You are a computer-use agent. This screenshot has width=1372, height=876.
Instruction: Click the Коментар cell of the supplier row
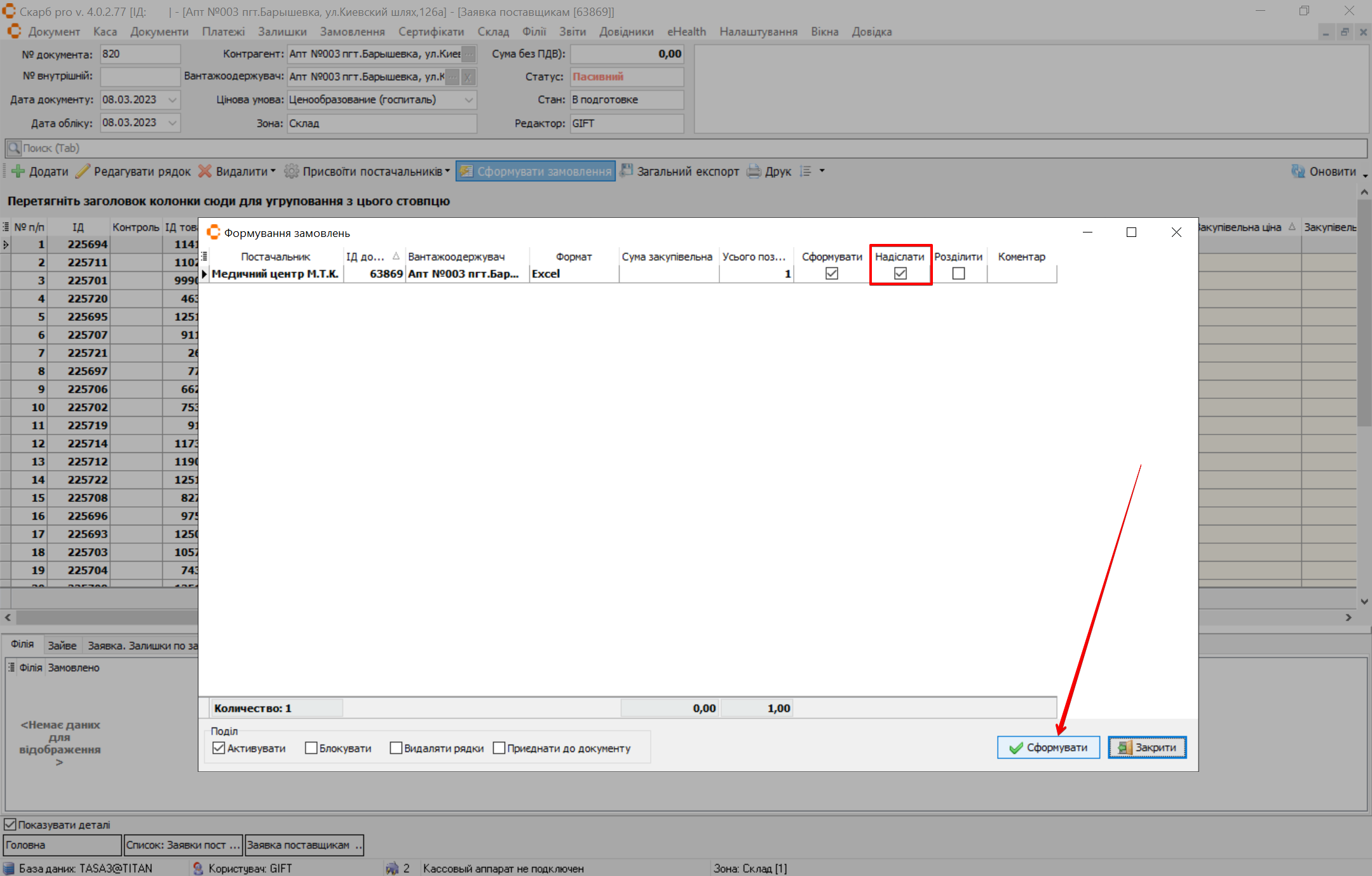pyautogui.click(x=1021, y=274)
